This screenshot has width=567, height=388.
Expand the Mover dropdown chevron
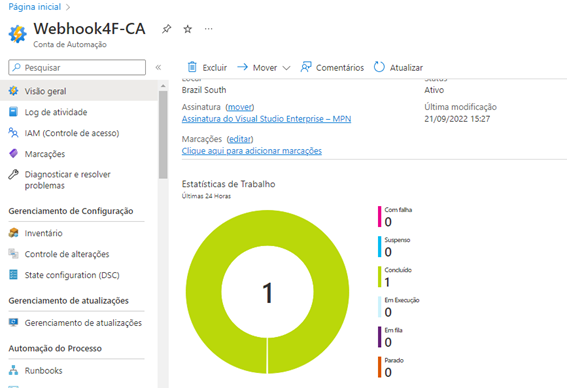[x=286, y=68]
